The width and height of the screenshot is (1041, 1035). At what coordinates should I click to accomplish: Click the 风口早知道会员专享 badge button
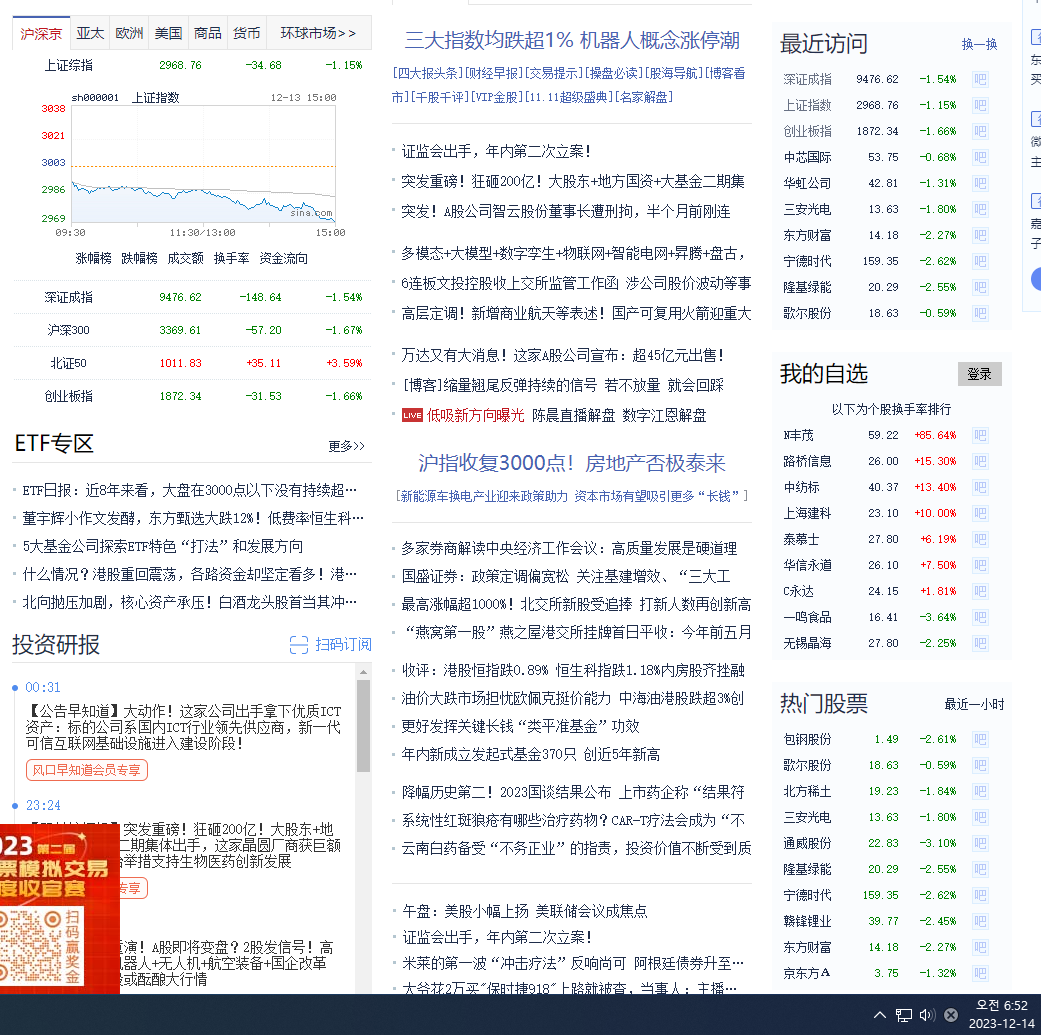pos(86,770)
